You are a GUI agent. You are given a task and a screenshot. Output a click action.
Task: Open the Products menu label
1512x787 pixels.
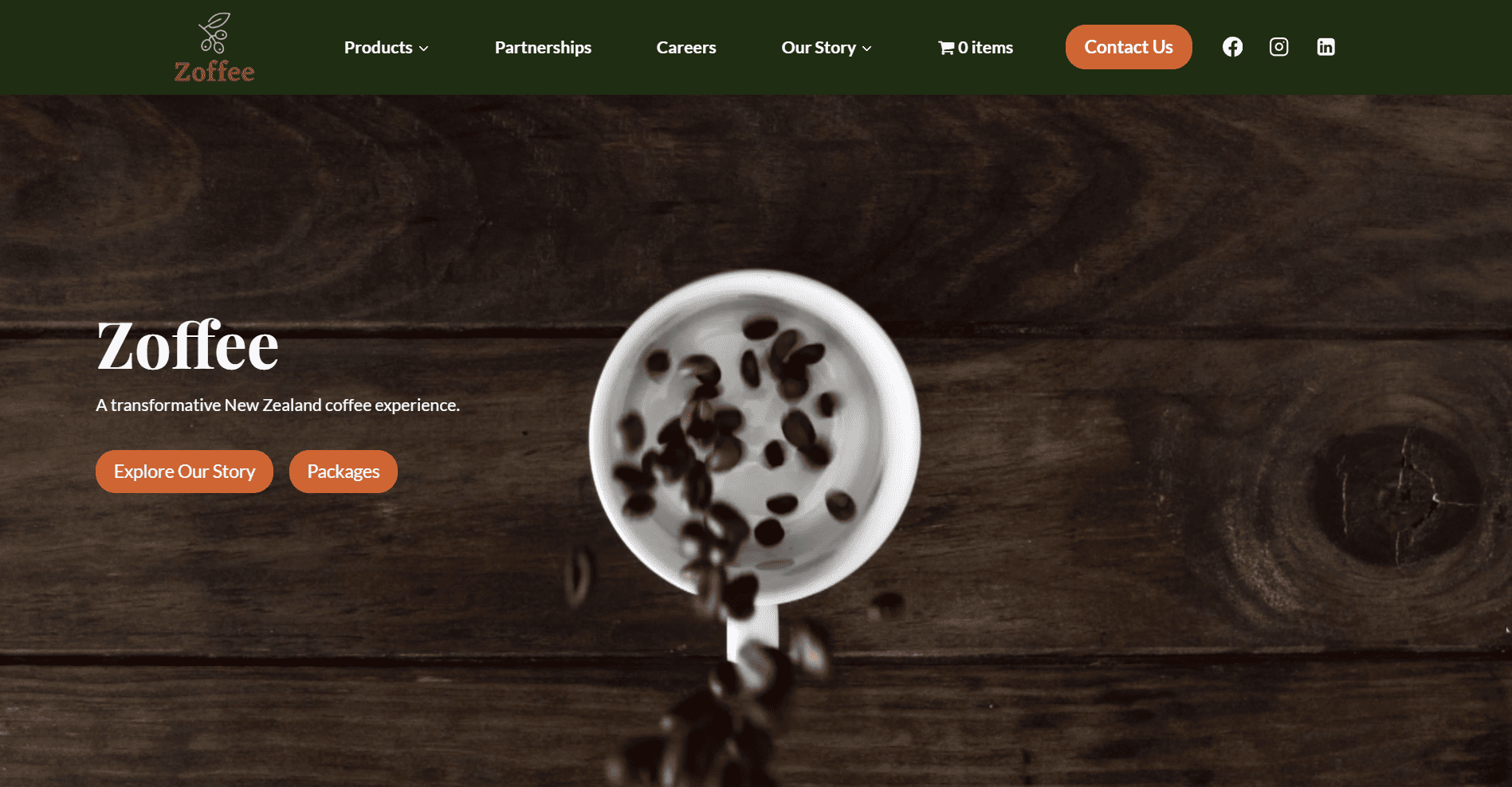[378, 48]
